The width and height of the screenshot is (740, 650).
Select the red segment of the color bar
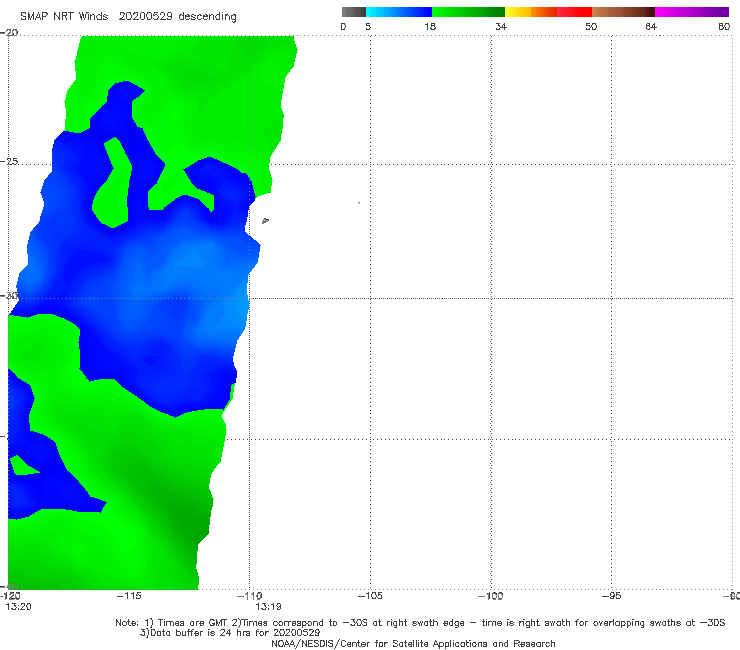[574, 12]
